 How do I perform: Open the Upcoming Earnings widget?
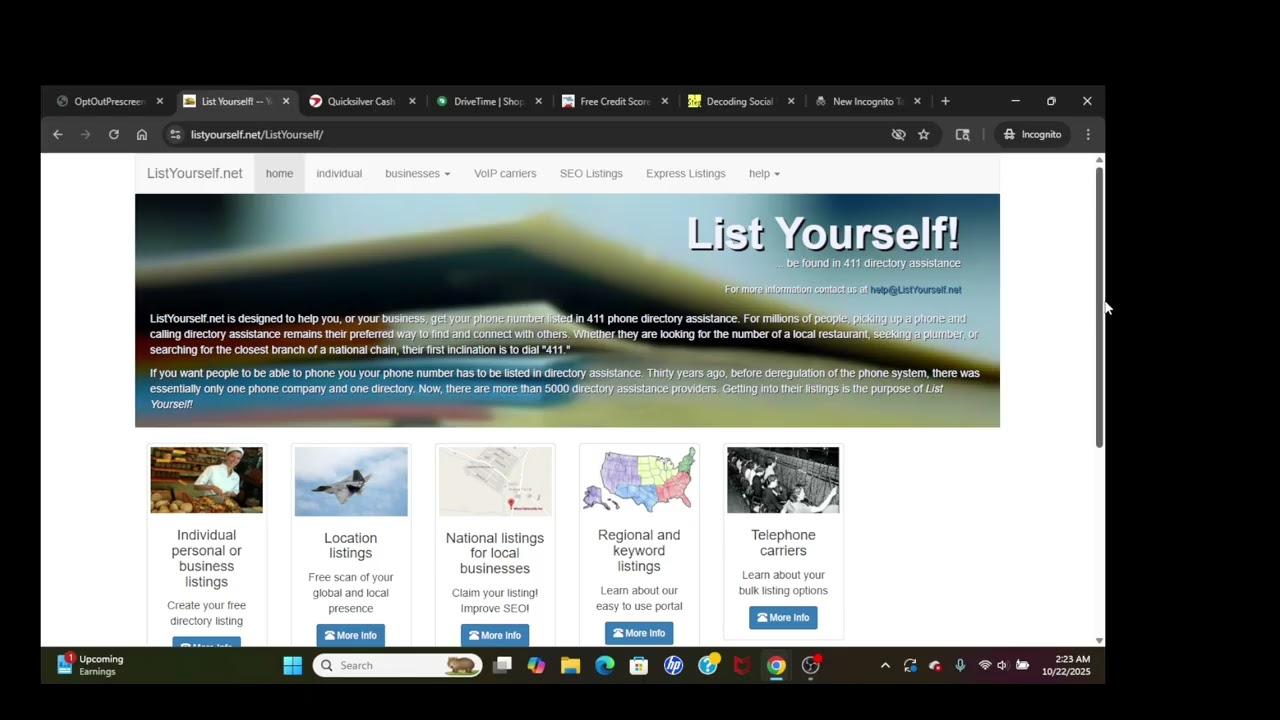pyautogui.click(x=91, y=665)
